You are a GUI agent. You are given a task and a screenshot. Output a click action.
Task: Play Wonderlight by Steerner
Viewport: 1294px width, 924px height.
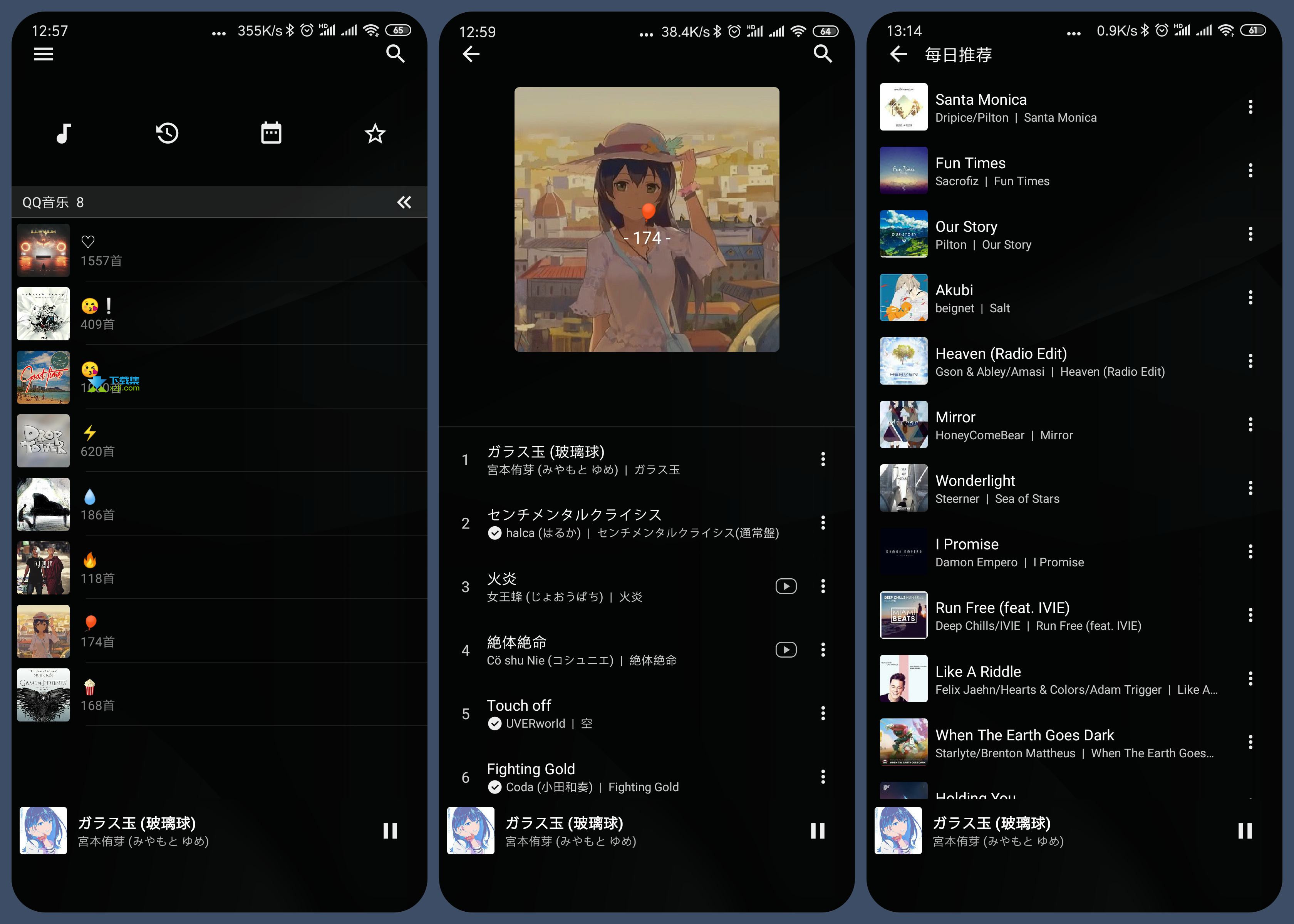1074,488
